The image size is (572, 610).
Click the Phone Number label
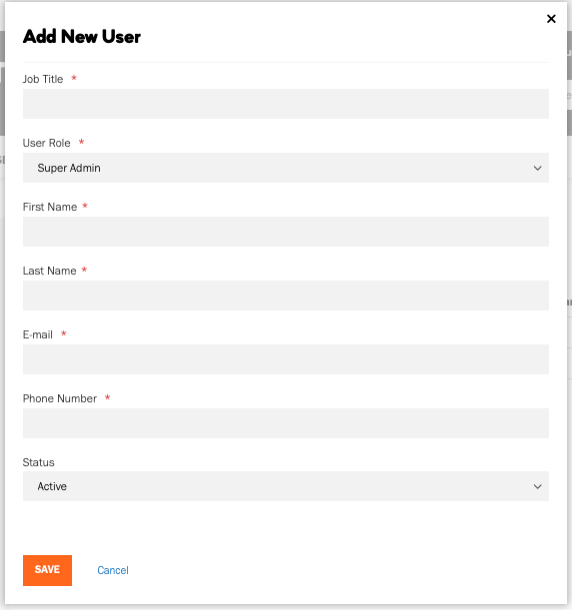[60, 398]
